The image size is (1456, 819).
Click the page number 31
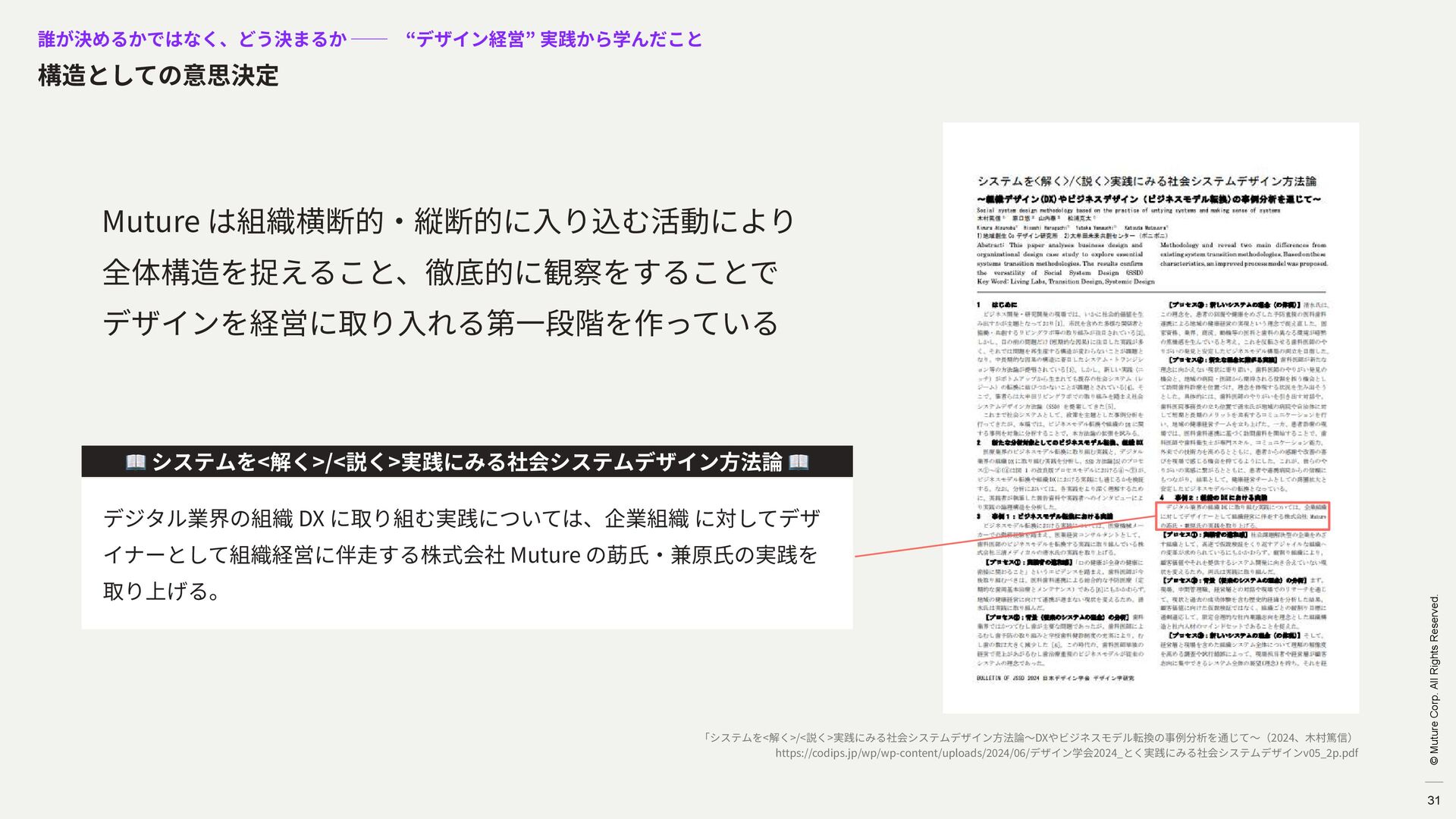1433,800
